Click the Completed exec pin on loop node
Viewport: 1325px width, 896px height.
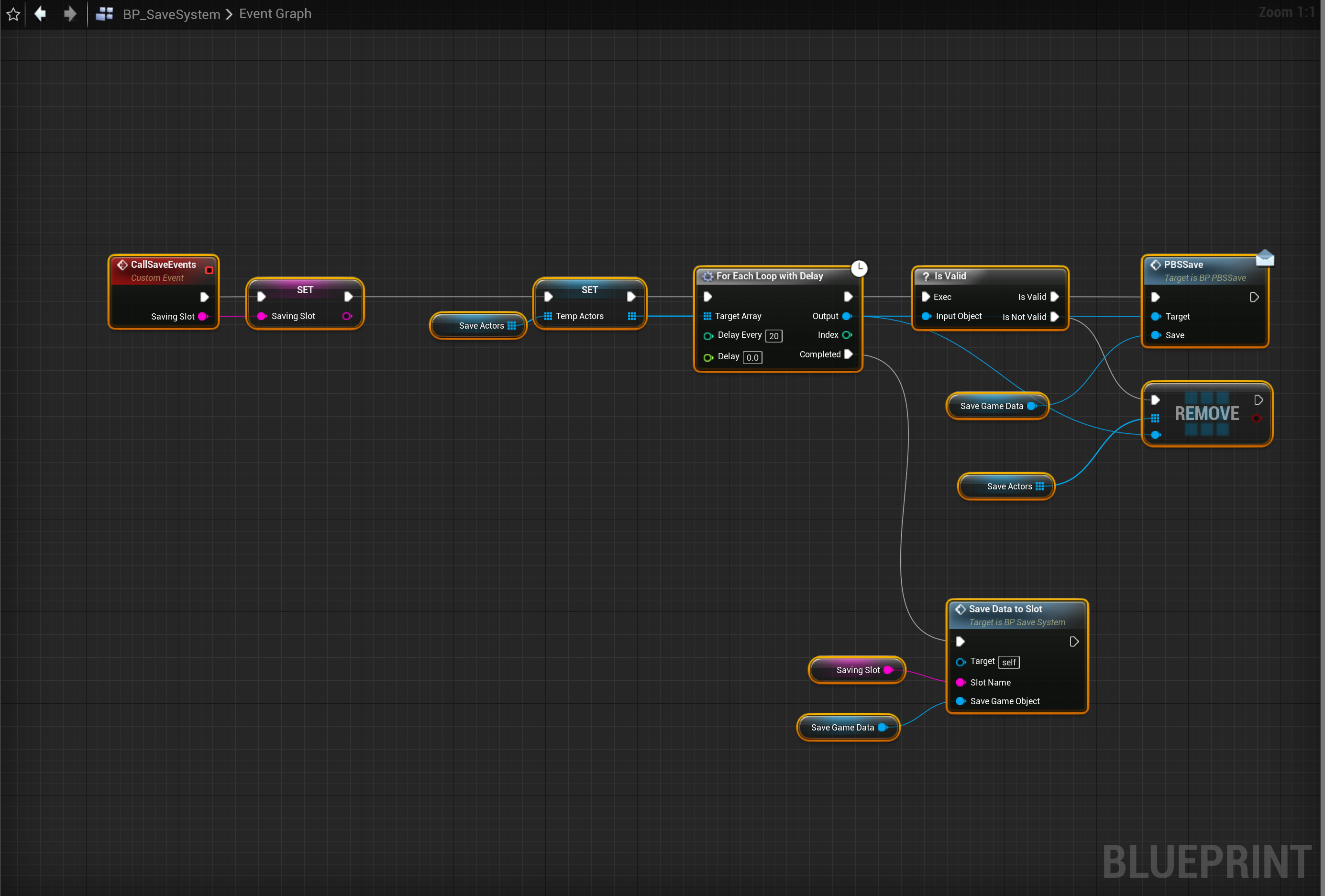(848, 354)
